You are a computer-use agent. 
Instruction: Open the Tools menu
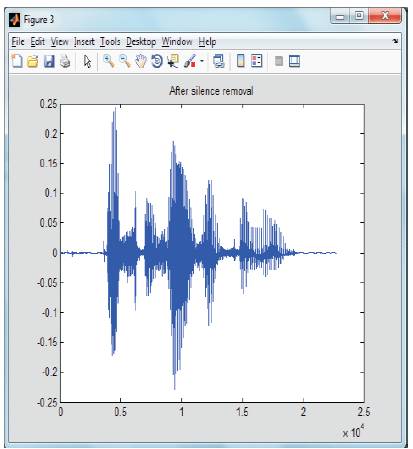pos(110,42)
